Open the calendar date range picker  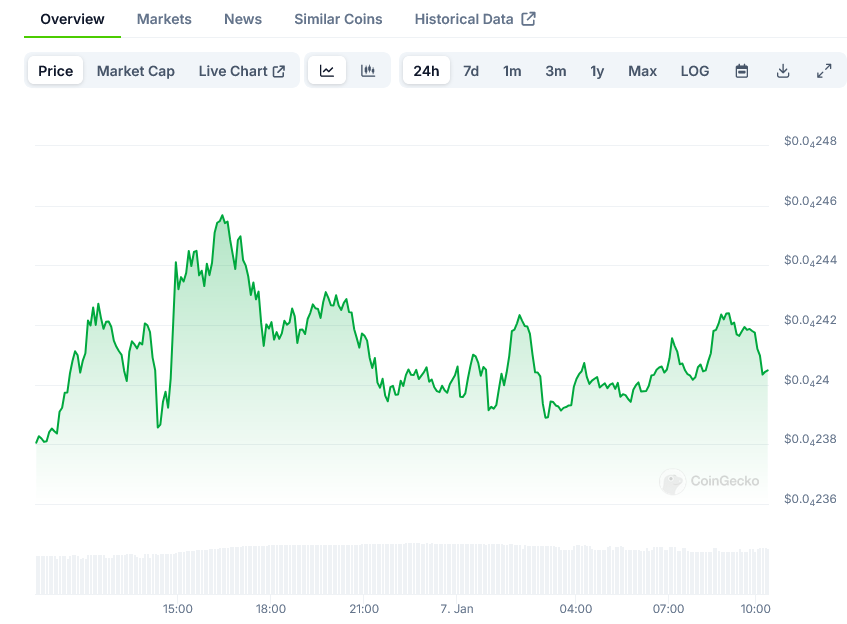point(742,71)
